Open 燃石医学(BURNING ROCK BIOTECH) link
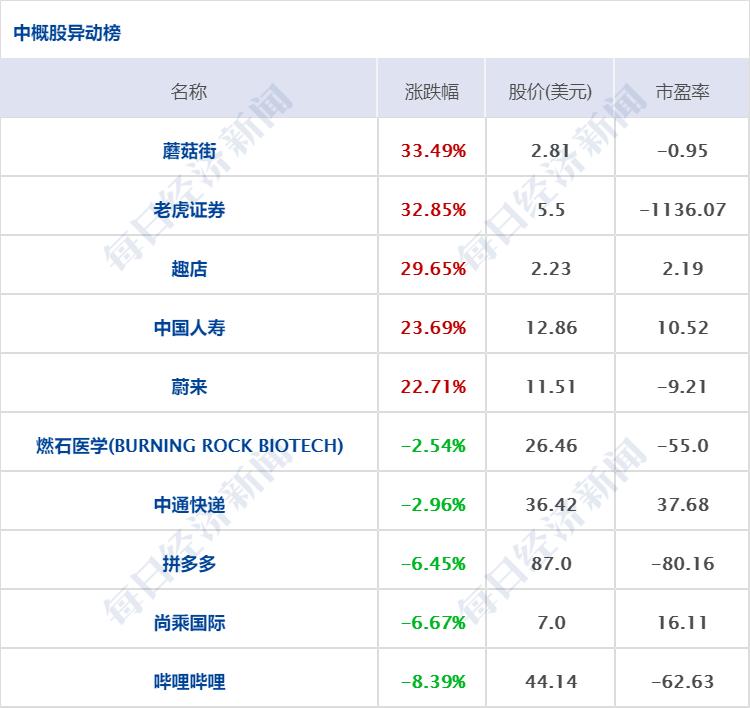 point(189,446)
